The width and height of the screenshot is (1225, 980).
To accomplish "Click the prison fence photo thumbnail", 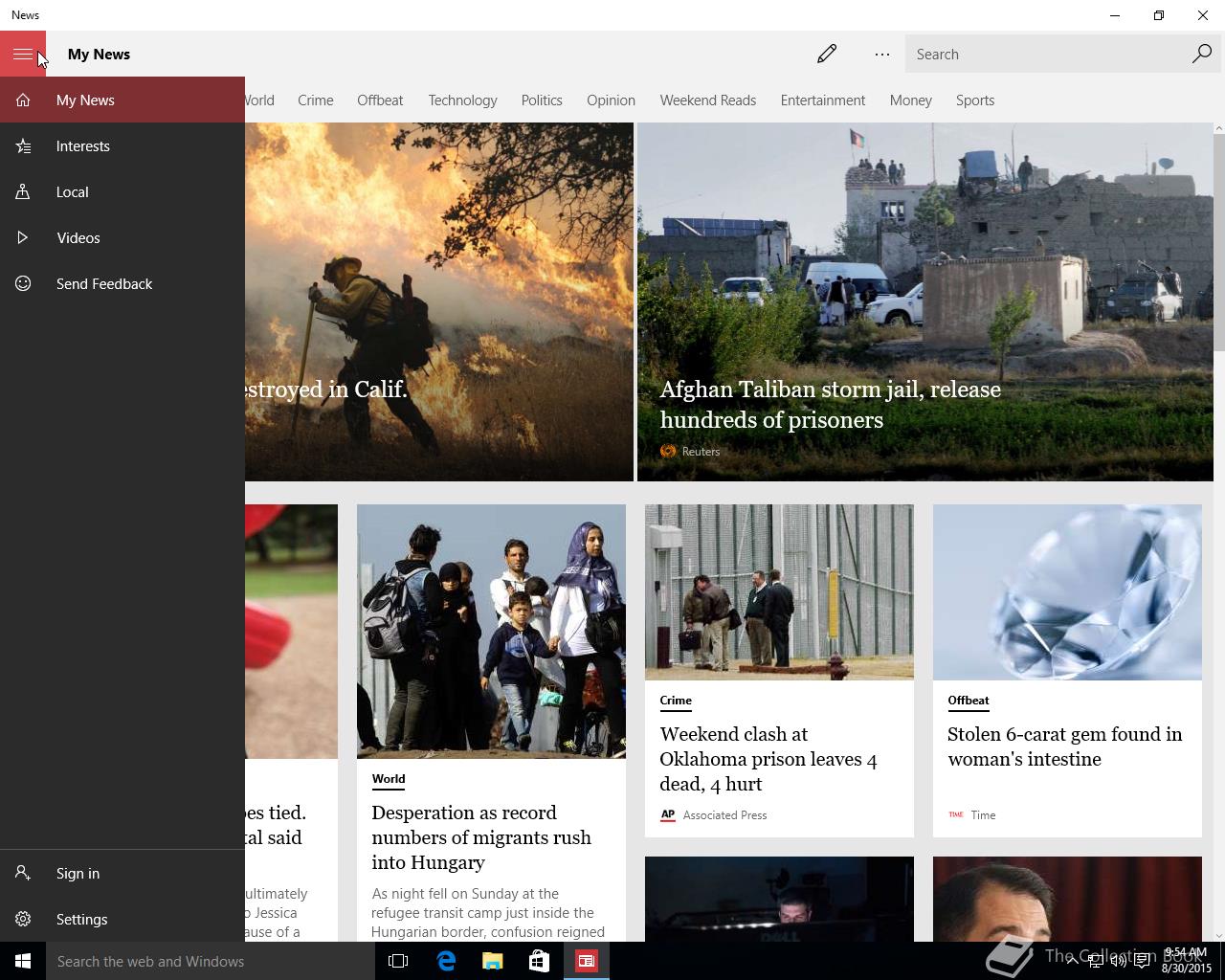I will 779,591.
